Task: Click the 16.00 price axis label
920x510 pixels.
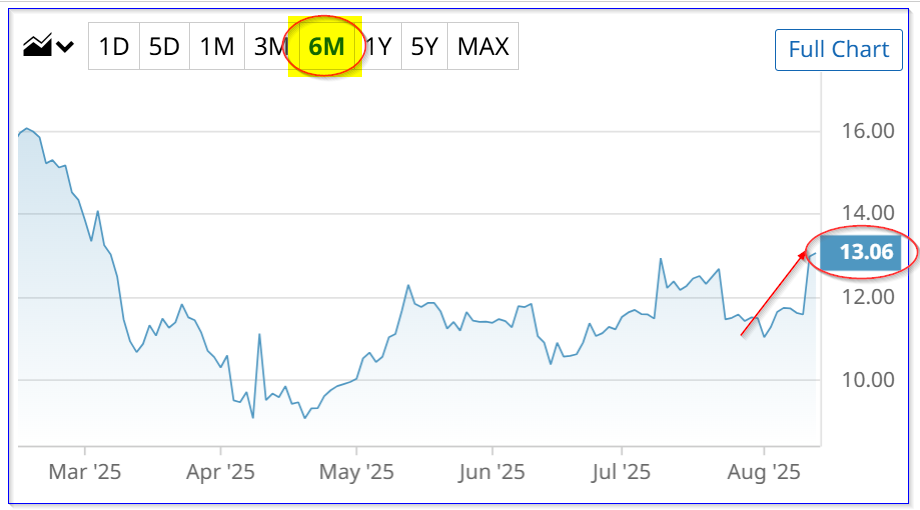Action: 868,131
